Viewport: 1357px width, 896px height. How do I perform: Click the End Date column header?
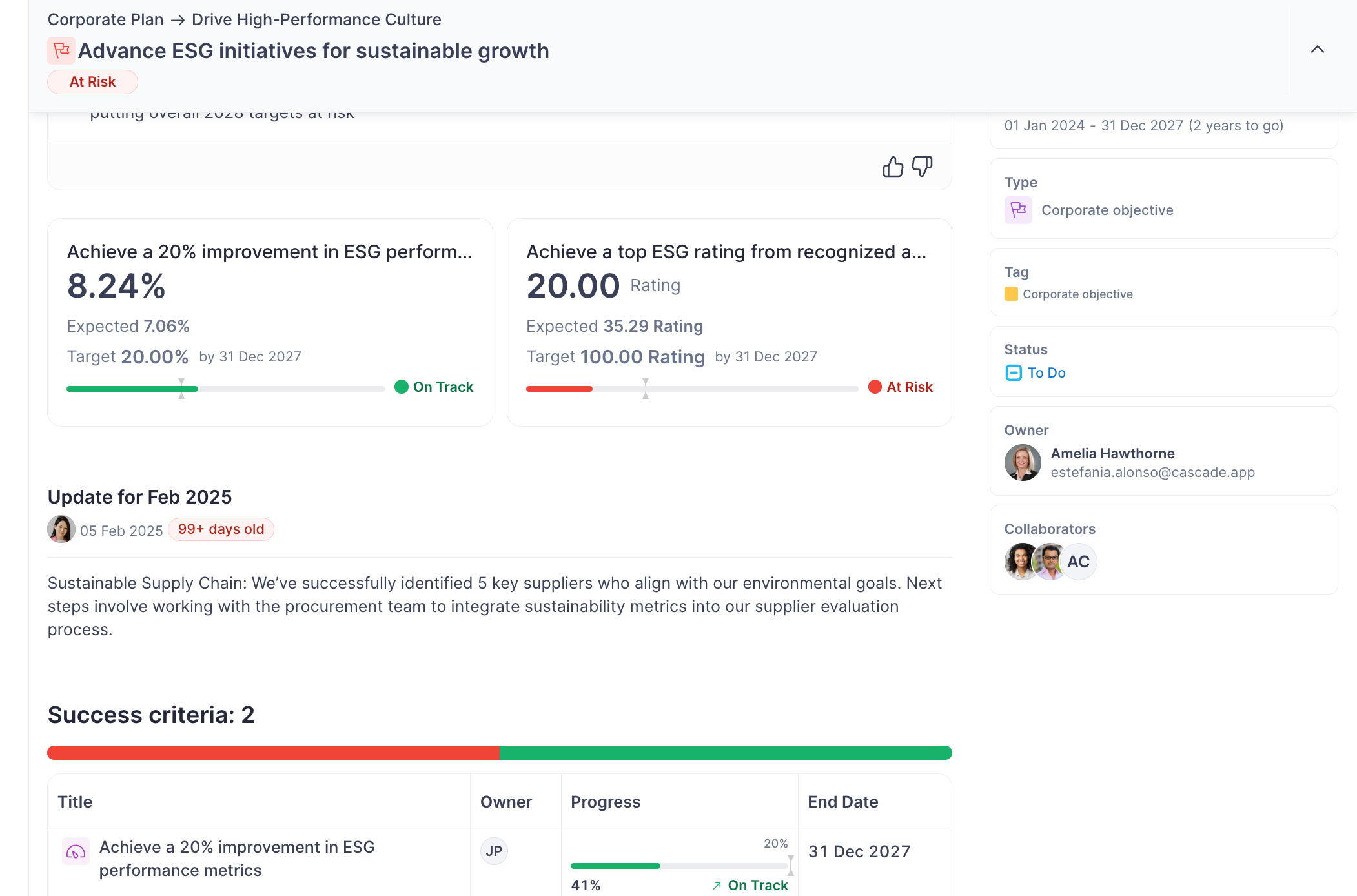(x=842, y=802)
